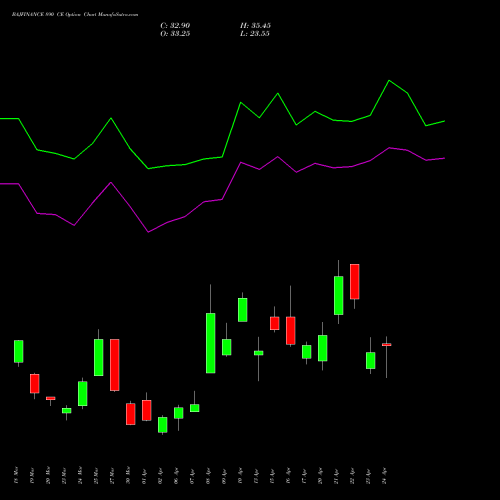Click the 22 Apr date label

[352, 475]
